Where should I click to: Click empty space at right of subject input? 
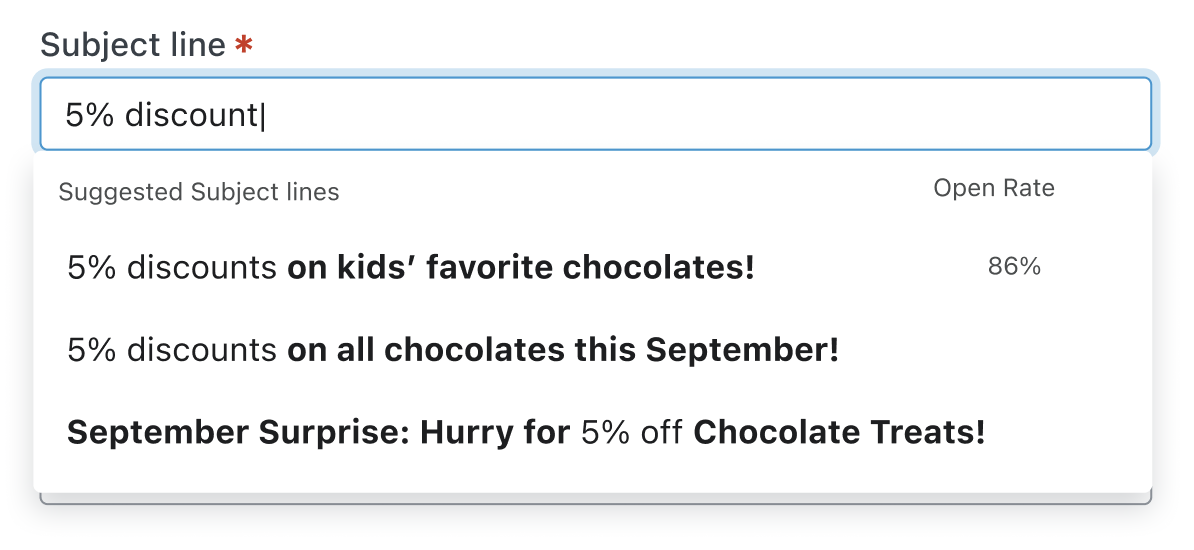[800, 114]
